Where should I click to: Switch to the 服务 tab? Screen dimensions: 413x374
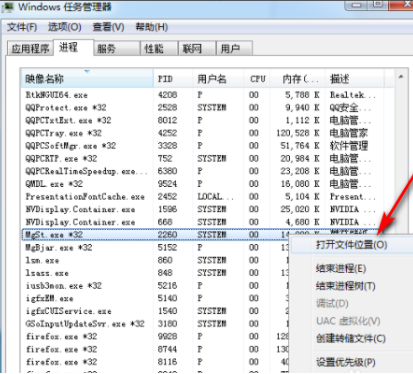click(x=116, y=49)
